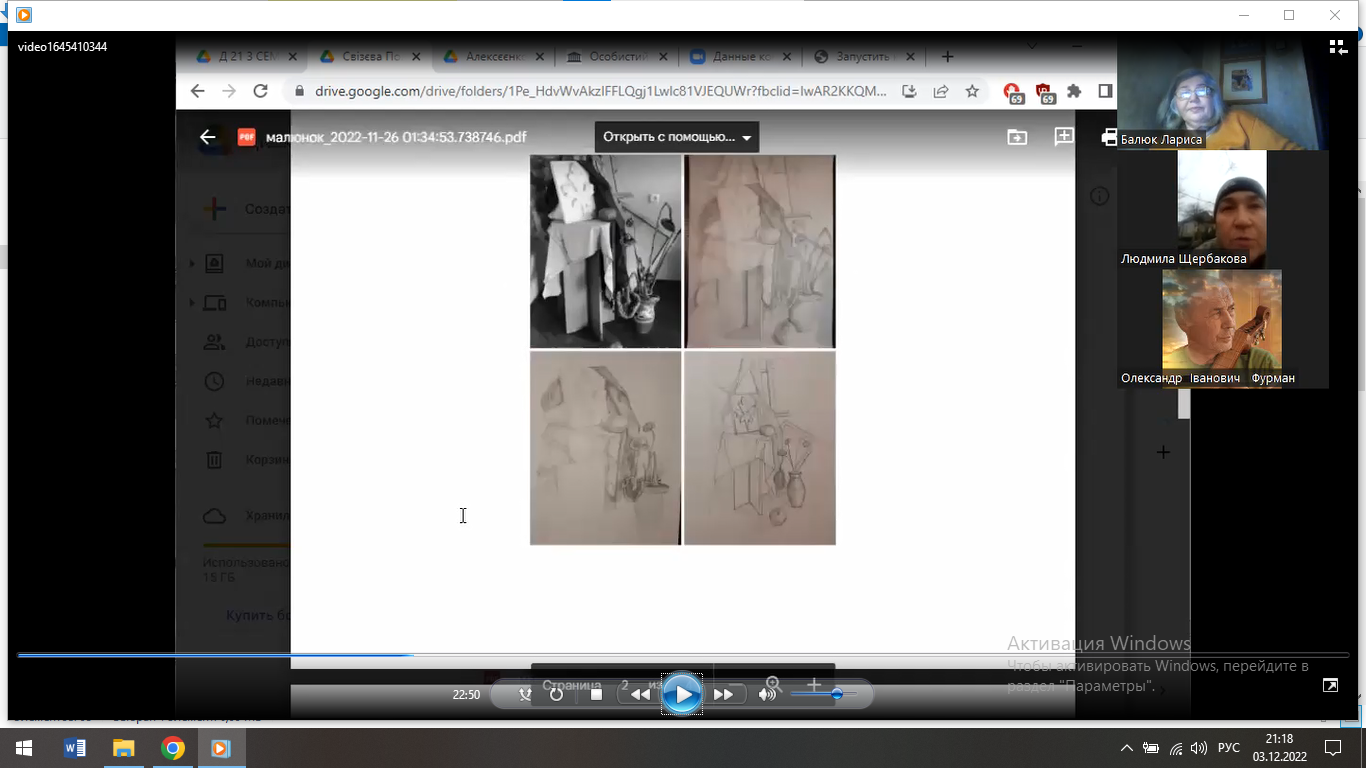The image size is (1366, 768).
Task: Enter full-screen view mode
Action: (1330, 685)
